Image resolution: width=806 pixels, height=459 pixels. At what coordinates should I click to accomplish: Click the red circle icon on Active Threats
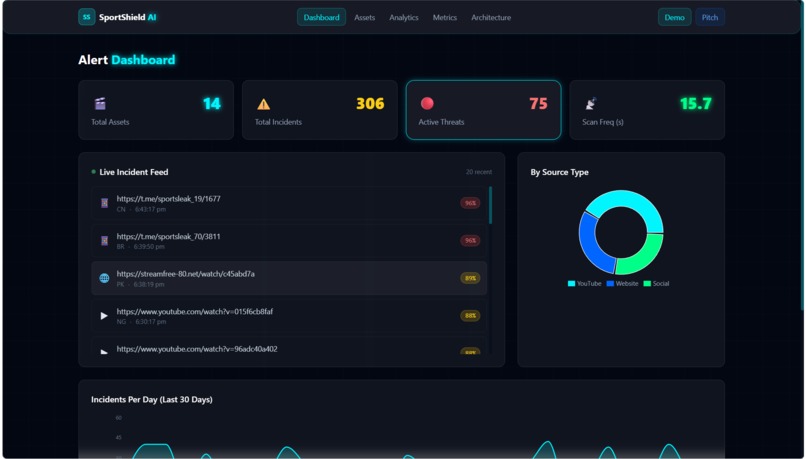coord(427,103)
